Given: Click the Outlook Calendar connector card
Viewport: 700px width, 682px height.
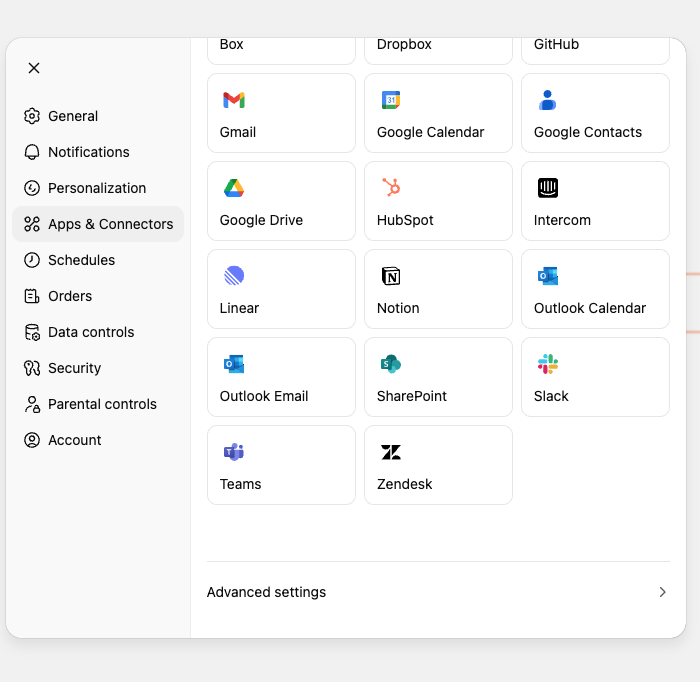Looking at the screenshot, I should (595, 289).
